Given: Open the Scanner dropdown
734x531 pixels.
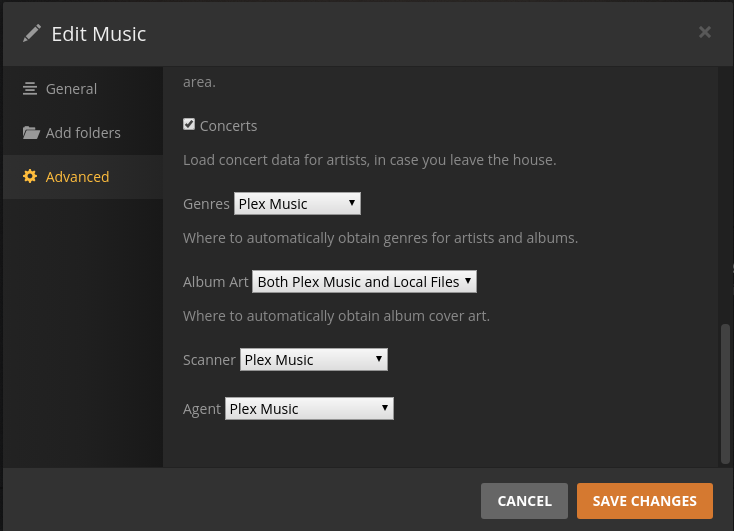Looking at the screenshot, I should click(313, 360).
